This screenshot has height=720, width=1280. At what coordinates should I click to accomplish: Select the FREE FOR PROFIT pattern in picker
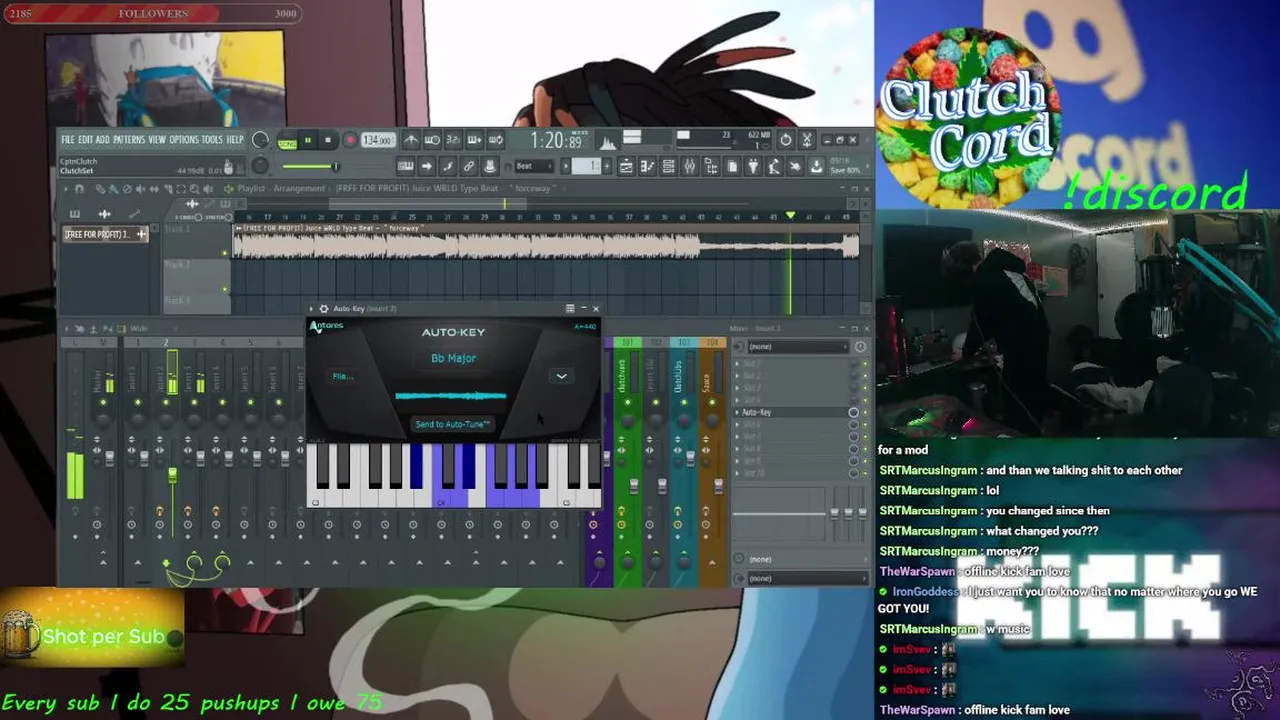click(x=105, y=234)
